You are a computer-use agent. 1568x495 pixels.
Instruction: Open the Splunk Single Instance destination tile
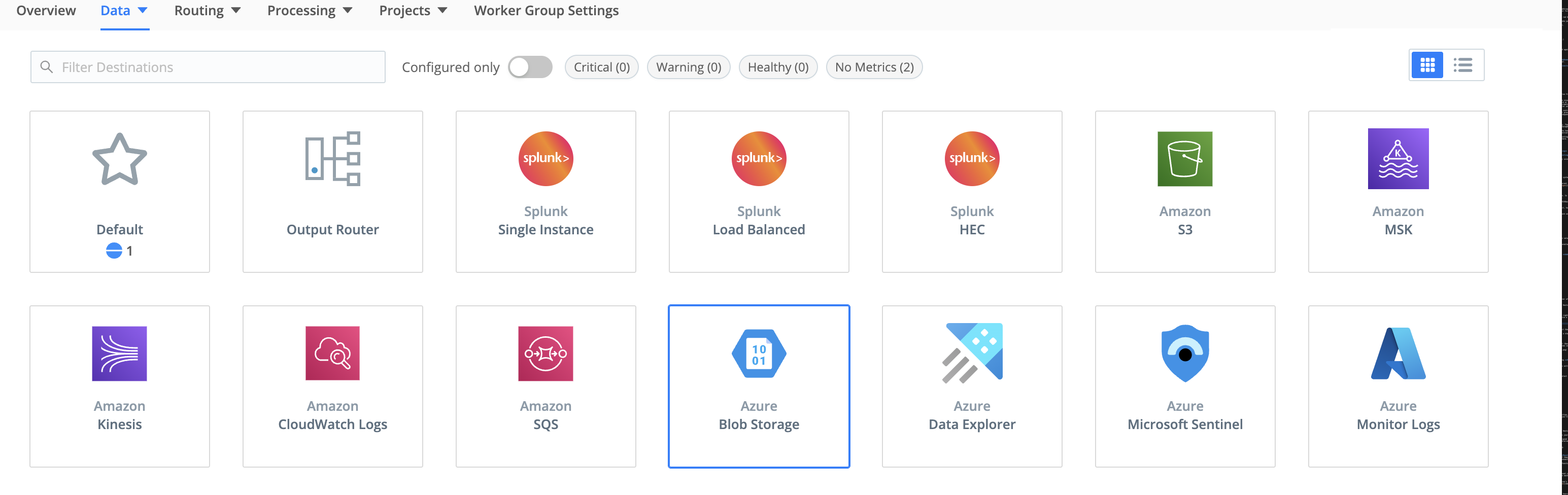coord(546,191)
